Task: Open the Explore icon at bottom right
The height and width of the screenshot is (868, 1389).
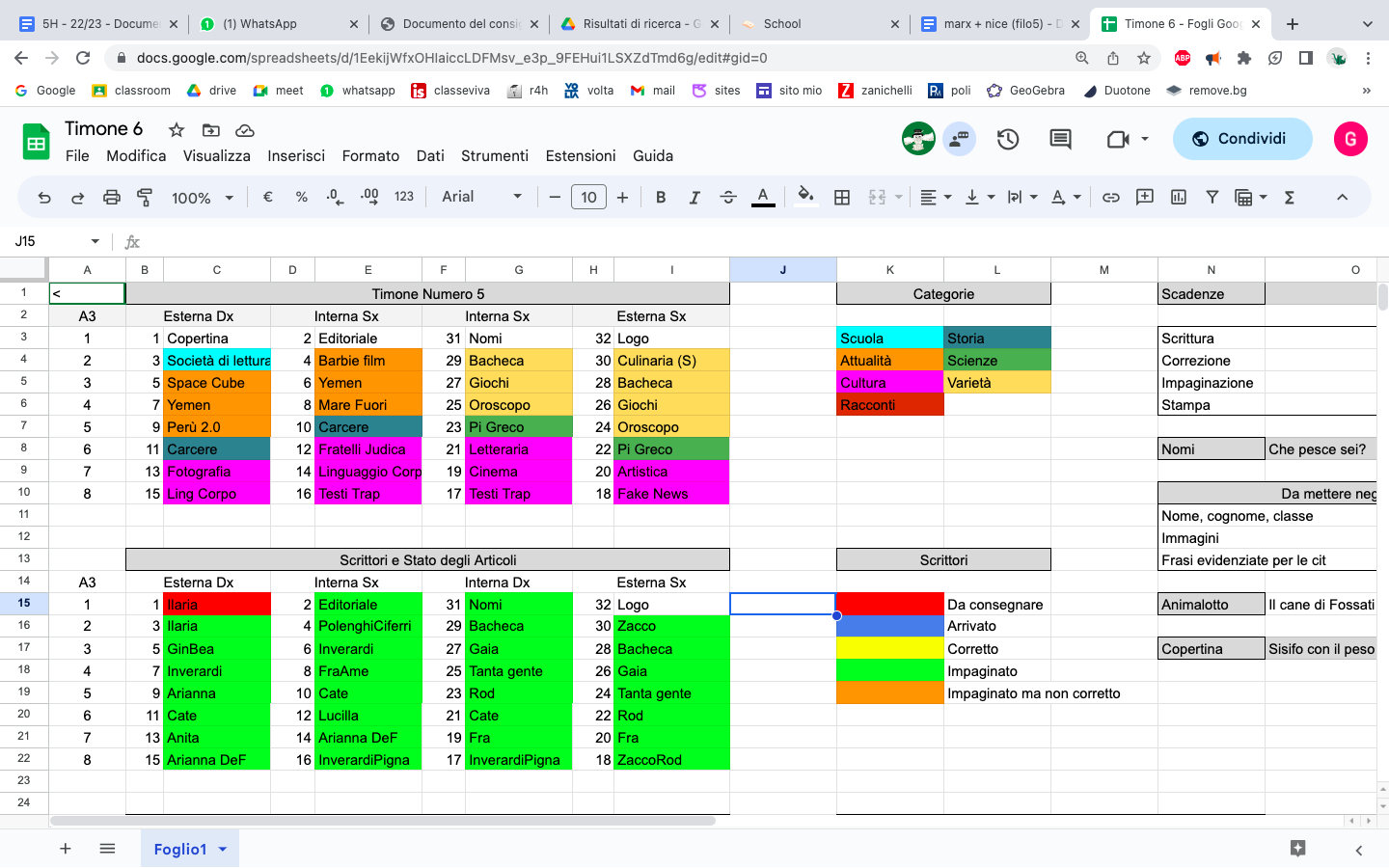Action: tap(1298, 849)
